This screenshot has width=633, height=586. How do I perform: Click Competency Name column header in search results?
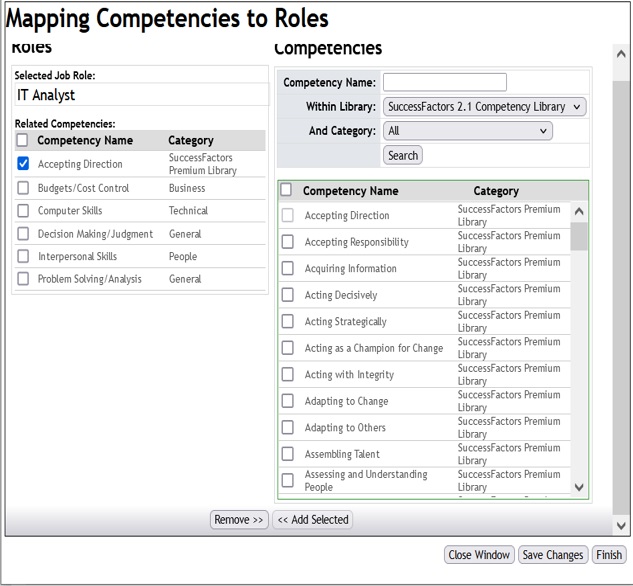(350, 190)
